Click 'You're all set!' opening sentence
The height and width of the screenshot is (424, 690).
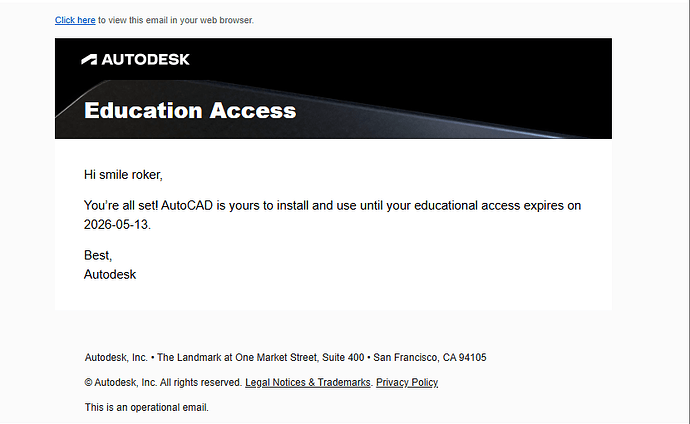pos(121,206)
